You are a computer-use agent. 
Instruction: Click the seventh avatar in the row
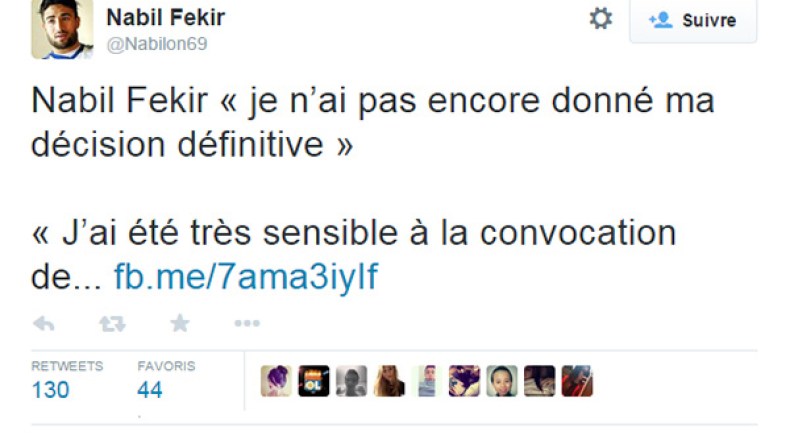click(x=501, y=381)
